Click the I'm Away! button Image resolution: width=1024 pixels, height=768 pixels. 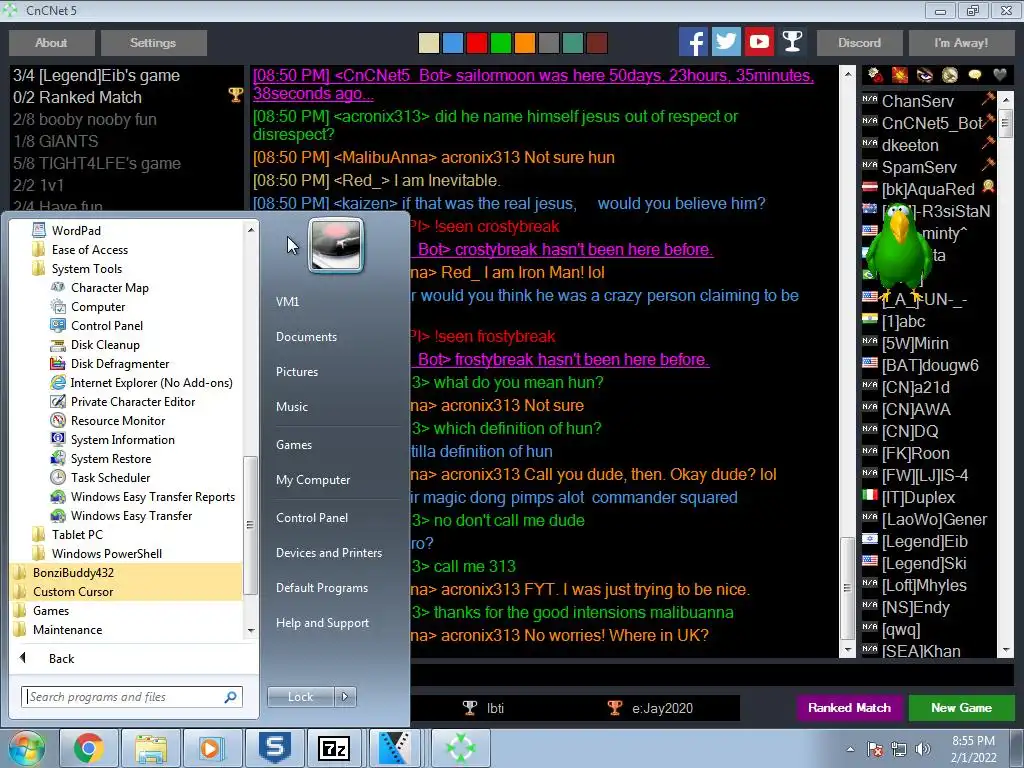coord(961,43)
